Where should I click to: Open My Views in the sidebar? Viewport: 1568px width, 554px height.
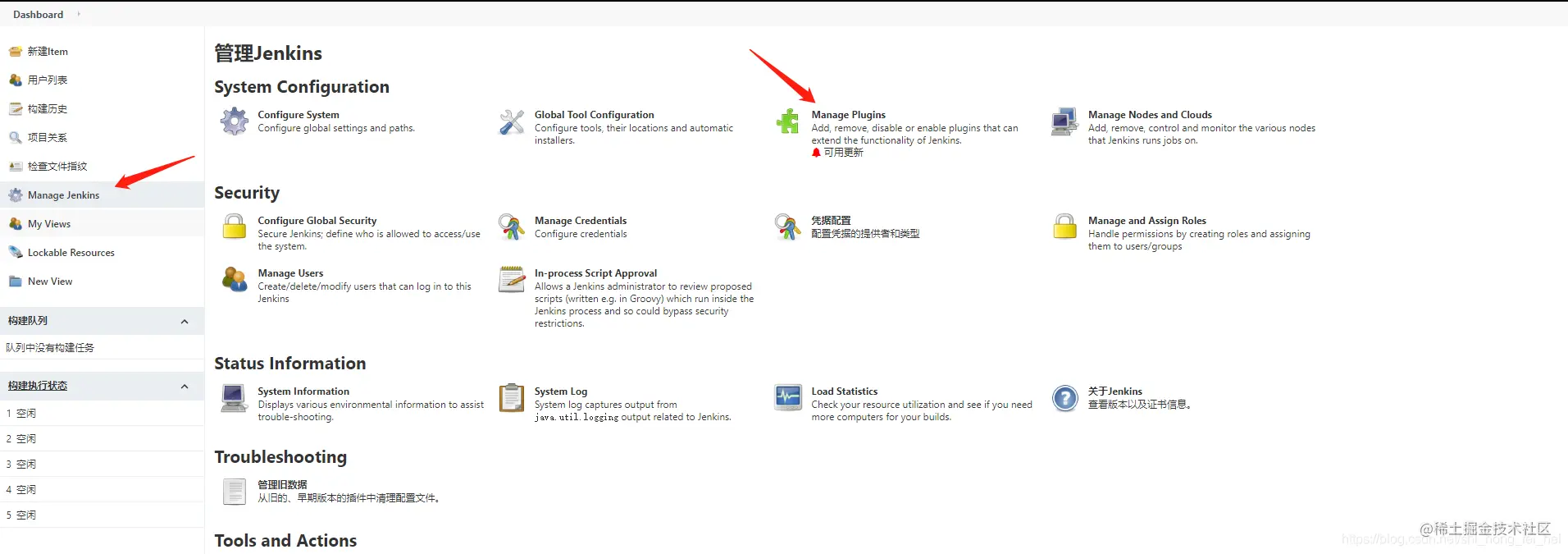pyautogui.click(x=49, y=224)
